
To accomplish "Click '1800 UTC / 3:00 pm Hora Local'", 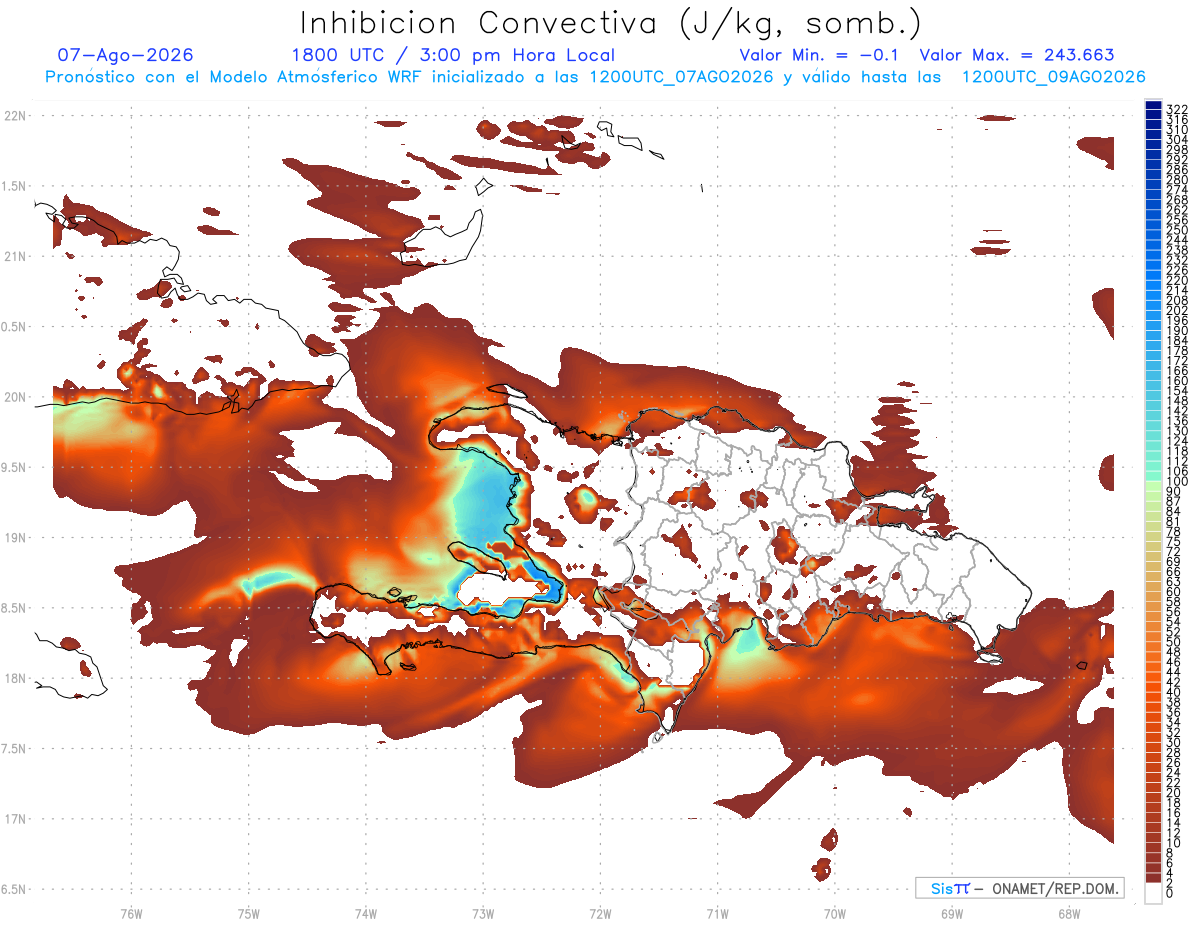I will click(453, 56).
